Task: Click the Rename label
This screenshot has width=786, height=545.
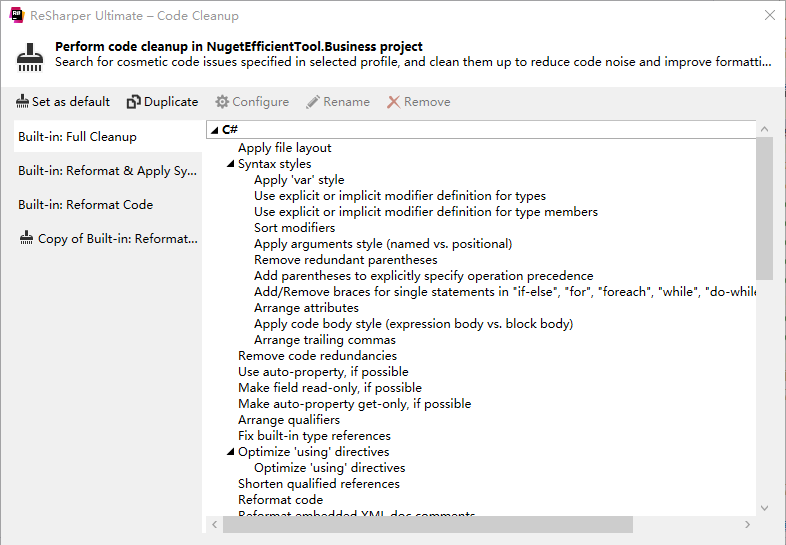Action: [346, 102]
